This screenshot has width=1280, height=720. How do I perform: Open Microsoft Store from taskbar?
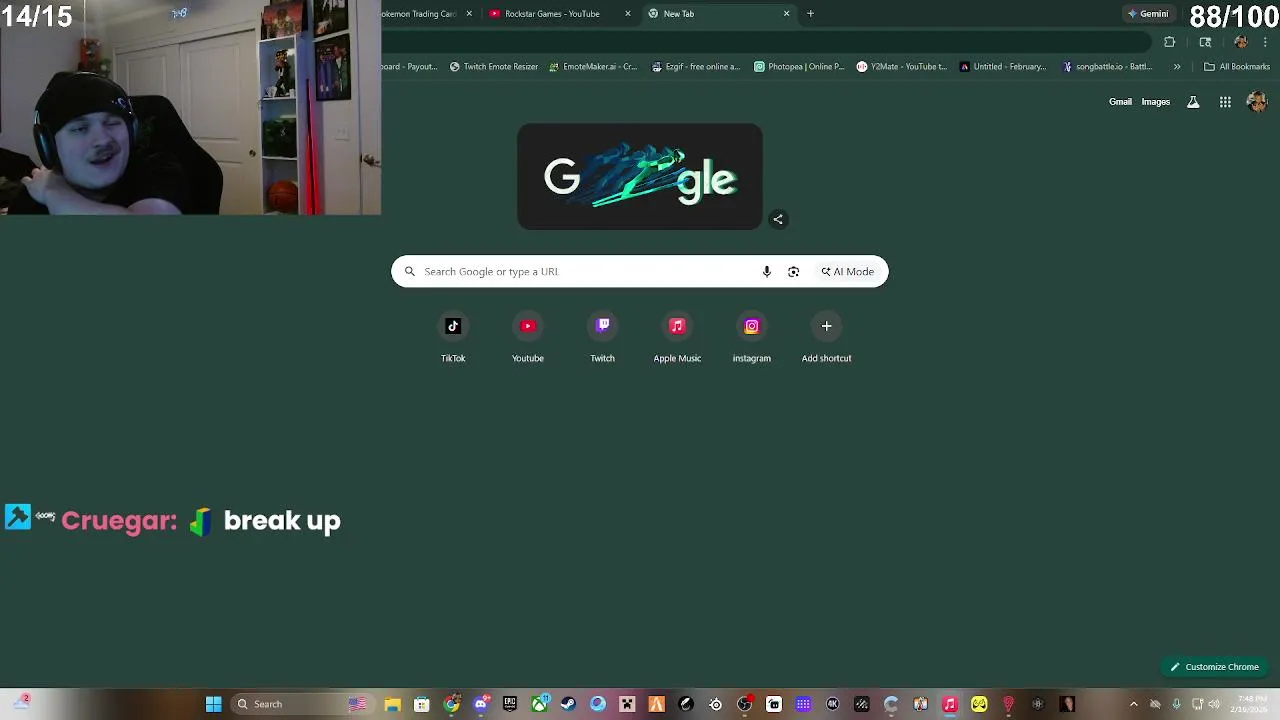[x=422, y=704]
